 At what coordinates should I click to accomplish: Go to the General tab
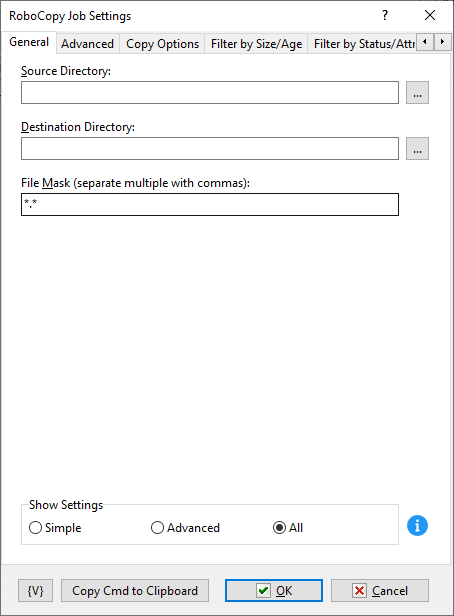tap(29, 42)
